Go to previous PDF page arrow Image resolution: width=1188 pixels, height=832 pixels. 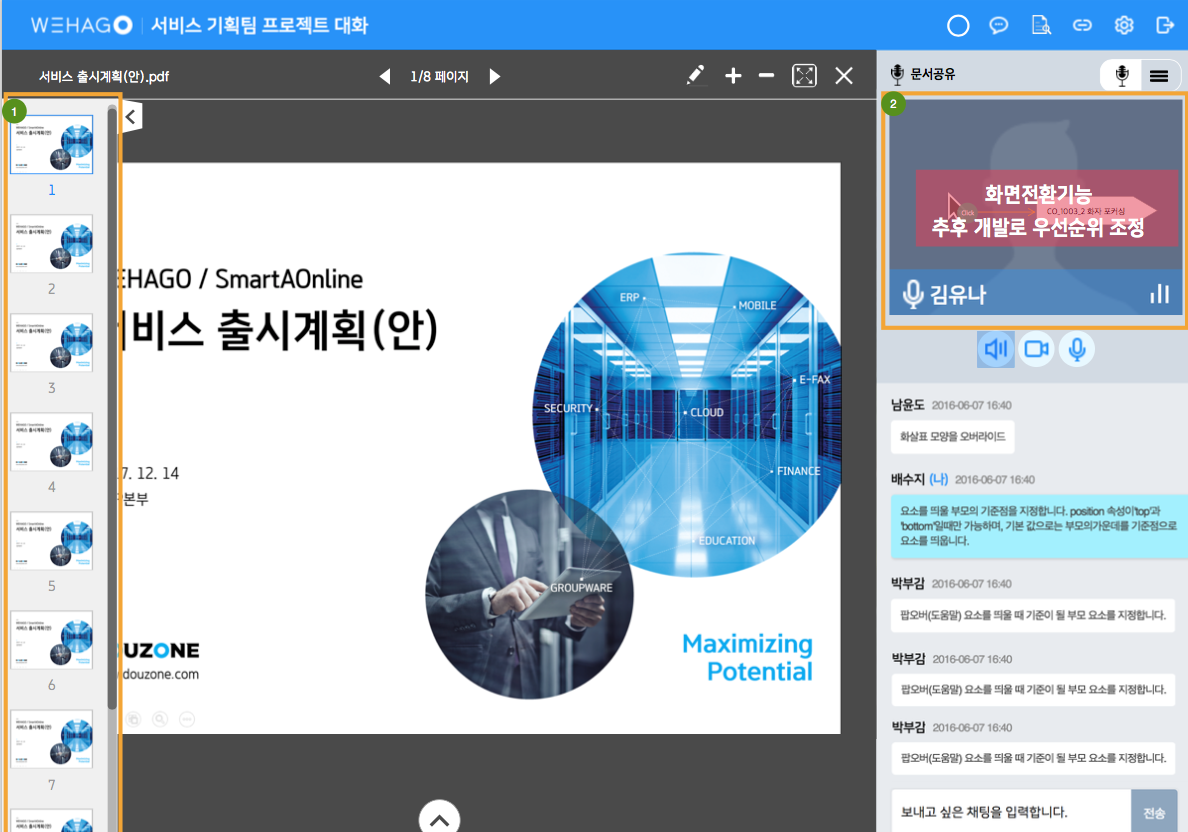click(385, 77)
